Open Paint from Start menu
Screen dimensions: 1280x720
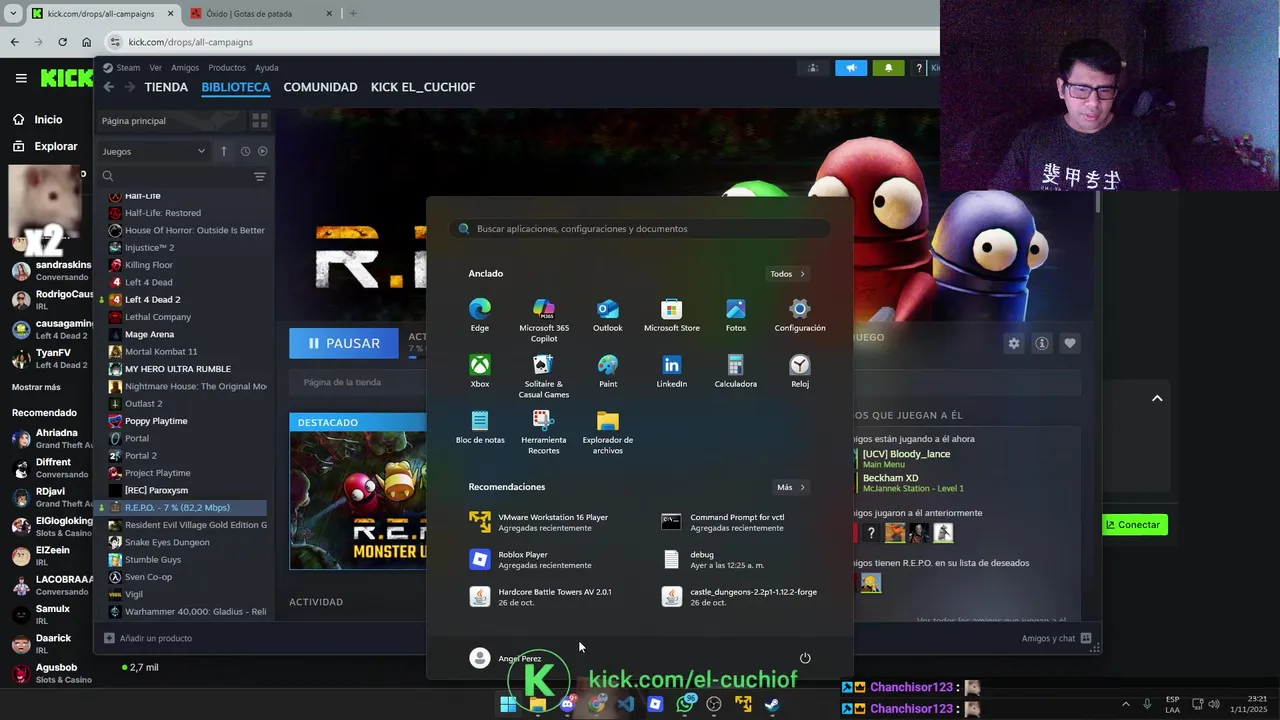(x=607, y=370)
